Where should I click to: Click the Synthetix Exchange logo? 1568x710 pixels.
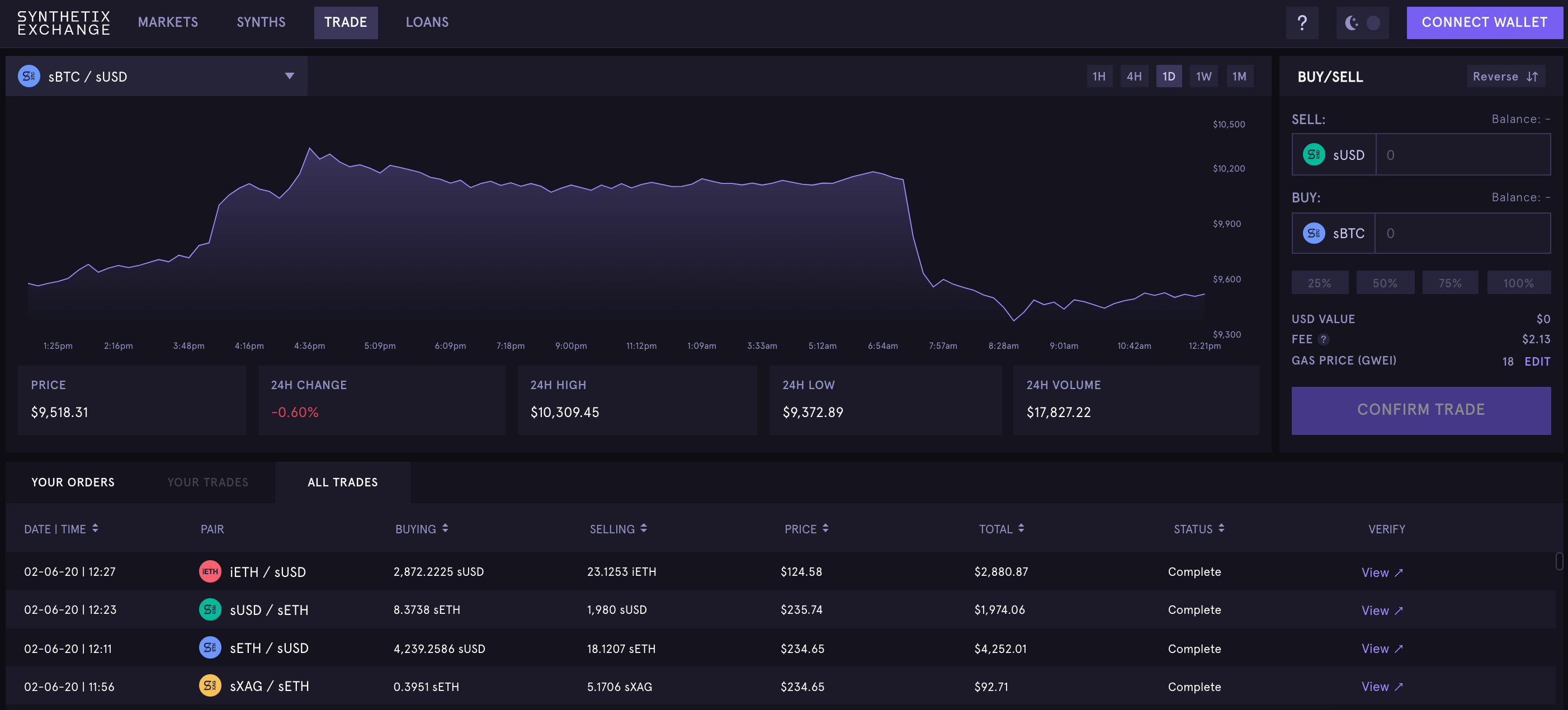[x=63, y=22]
